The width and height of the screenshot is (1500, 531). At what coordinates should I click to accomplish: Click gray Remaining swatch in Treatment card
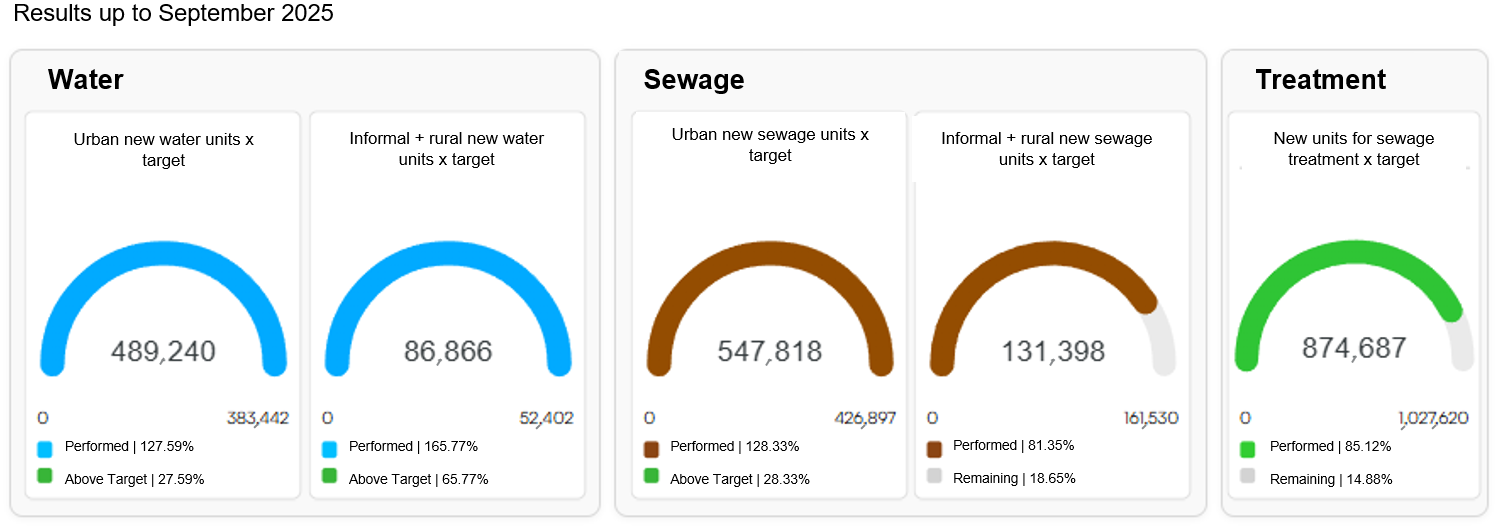click(1247, 477)
